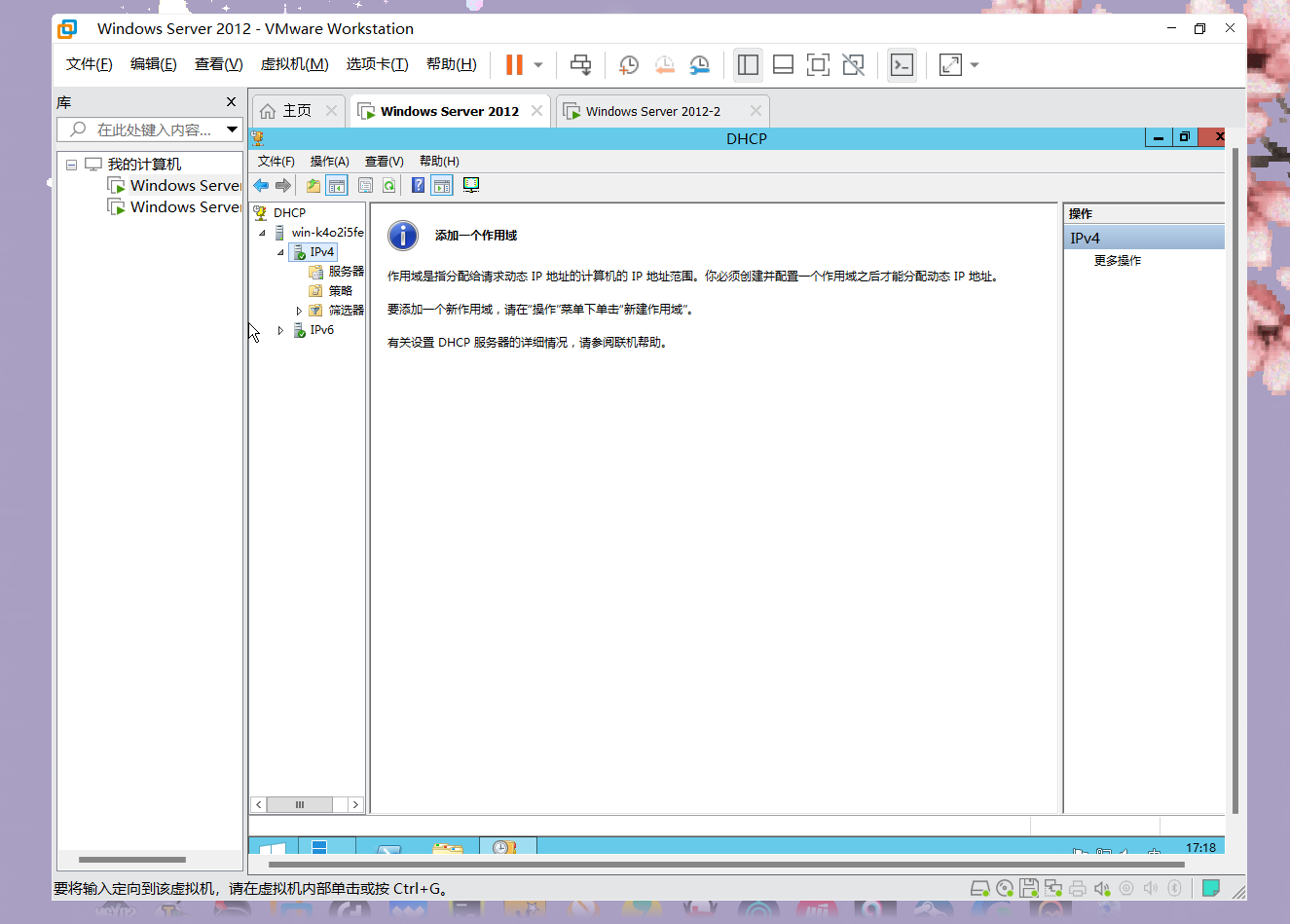This screenshot has height=924, width=1290.
Task: Pause the virtual machine with the orange button
Action: [x=514, y=64]
